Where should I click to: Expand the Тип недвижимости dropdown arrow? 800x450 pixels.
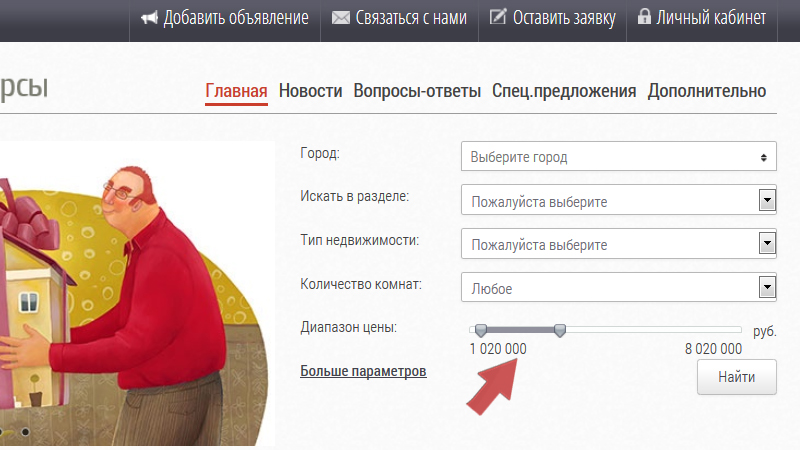(x=767, y=243)
